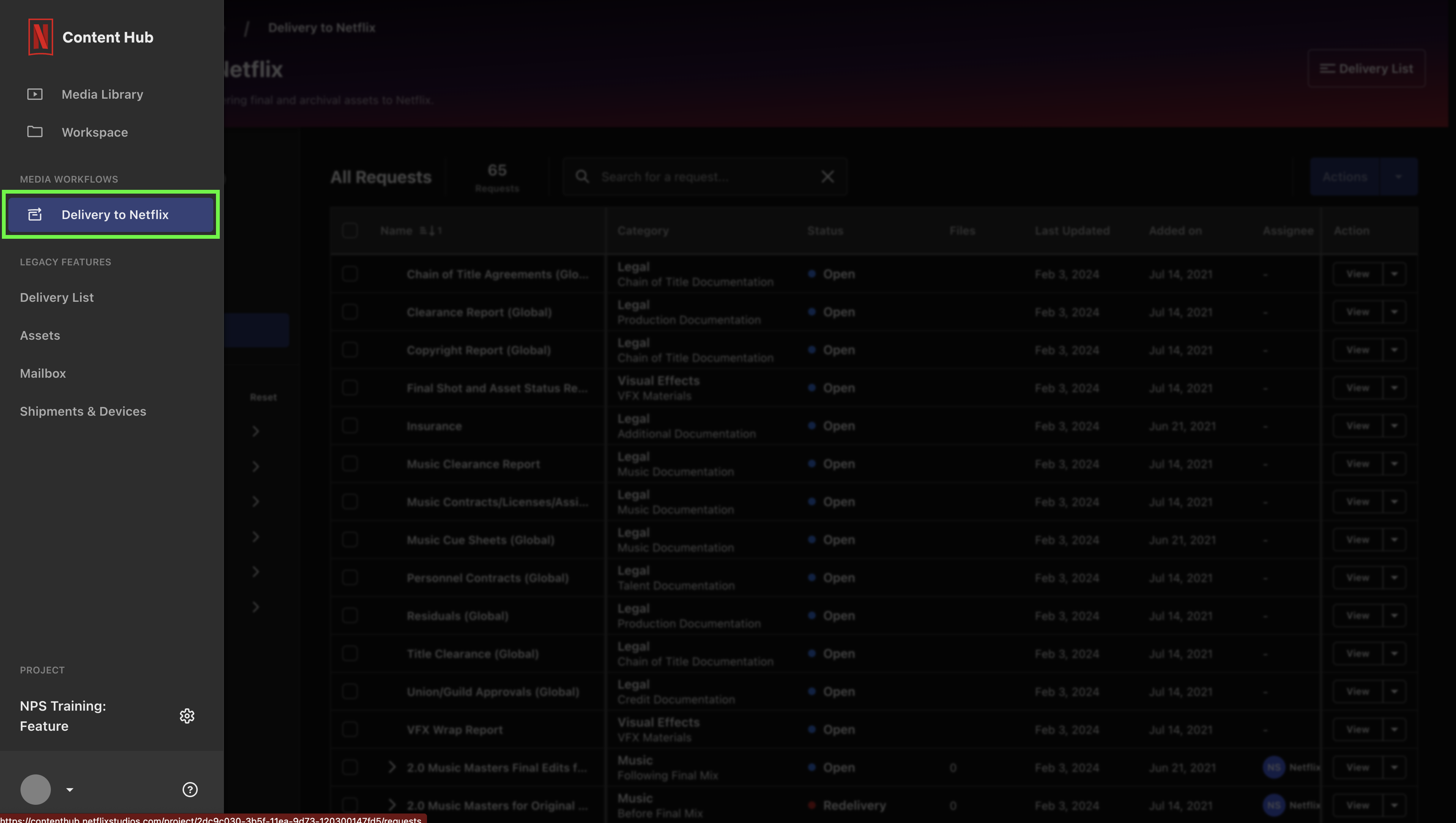Open the Assets legacy feature

39,335
